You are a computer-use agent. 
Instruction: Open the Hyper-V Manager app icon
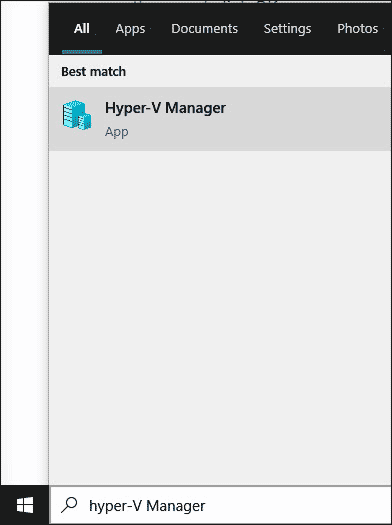[x=77, y=115]
